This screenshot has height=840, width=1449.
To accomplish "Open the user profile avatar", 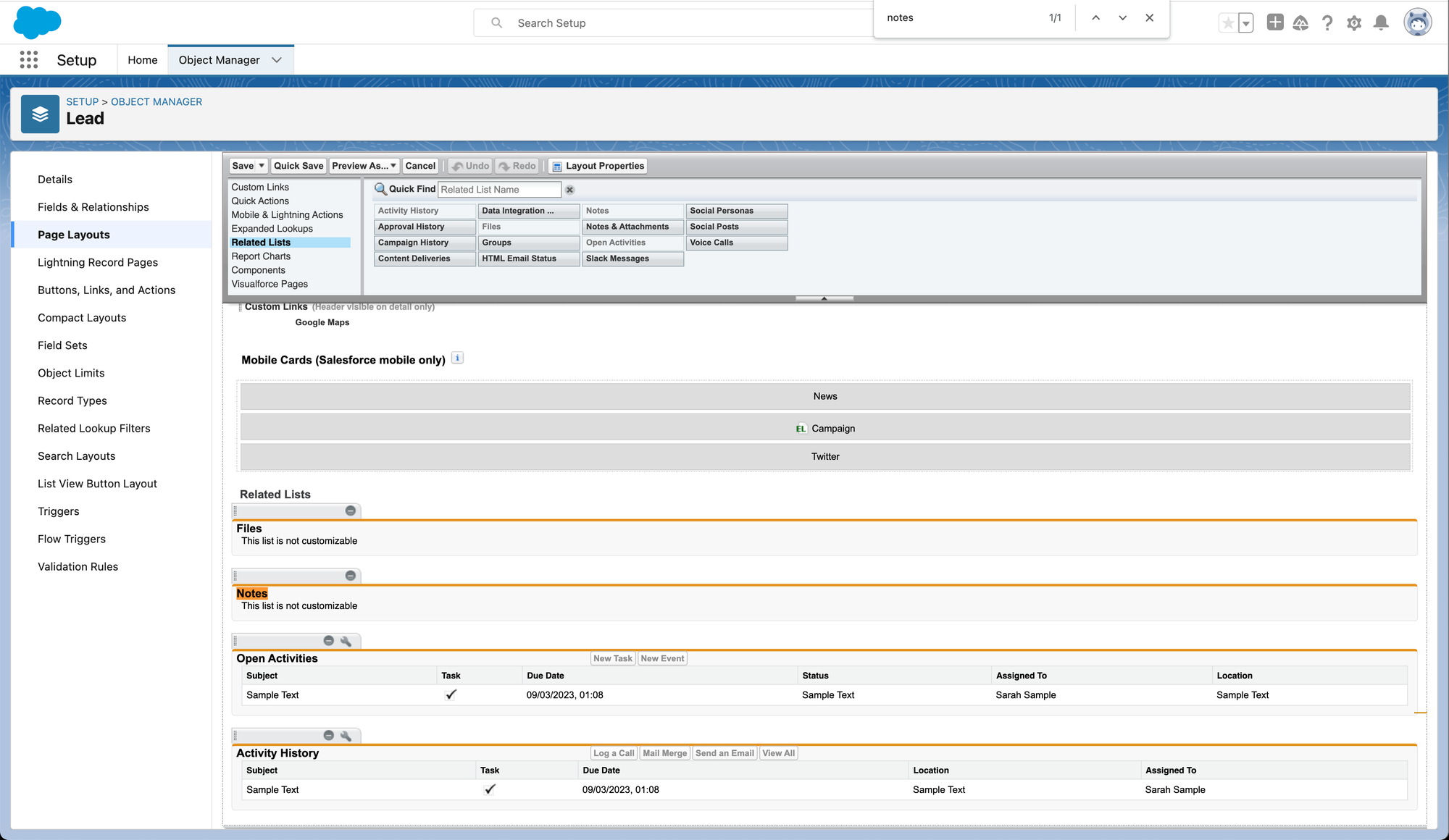I will coord(1418,22).
